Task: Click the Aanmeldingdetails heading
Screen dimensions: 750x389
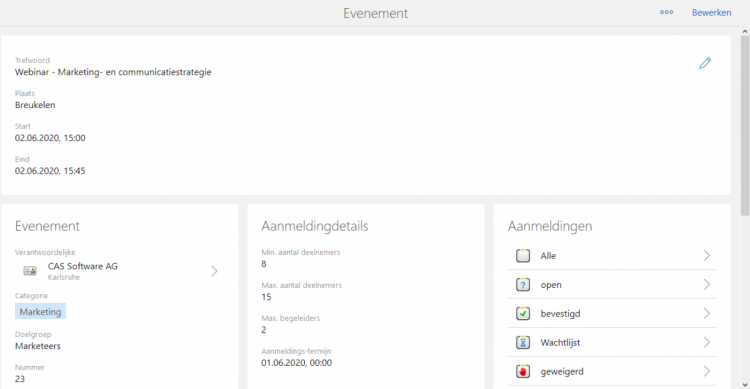Action: (x=315, y=226)
